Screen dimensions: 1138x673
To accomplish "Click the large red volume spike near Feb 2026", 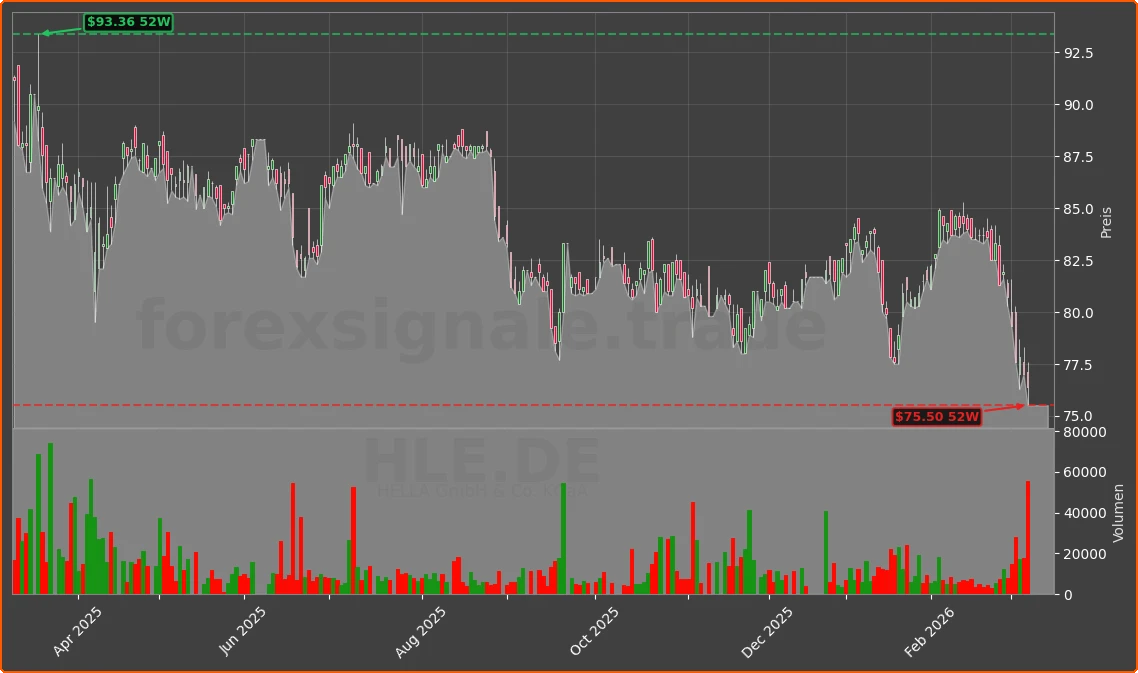I will coord(1029,535).
